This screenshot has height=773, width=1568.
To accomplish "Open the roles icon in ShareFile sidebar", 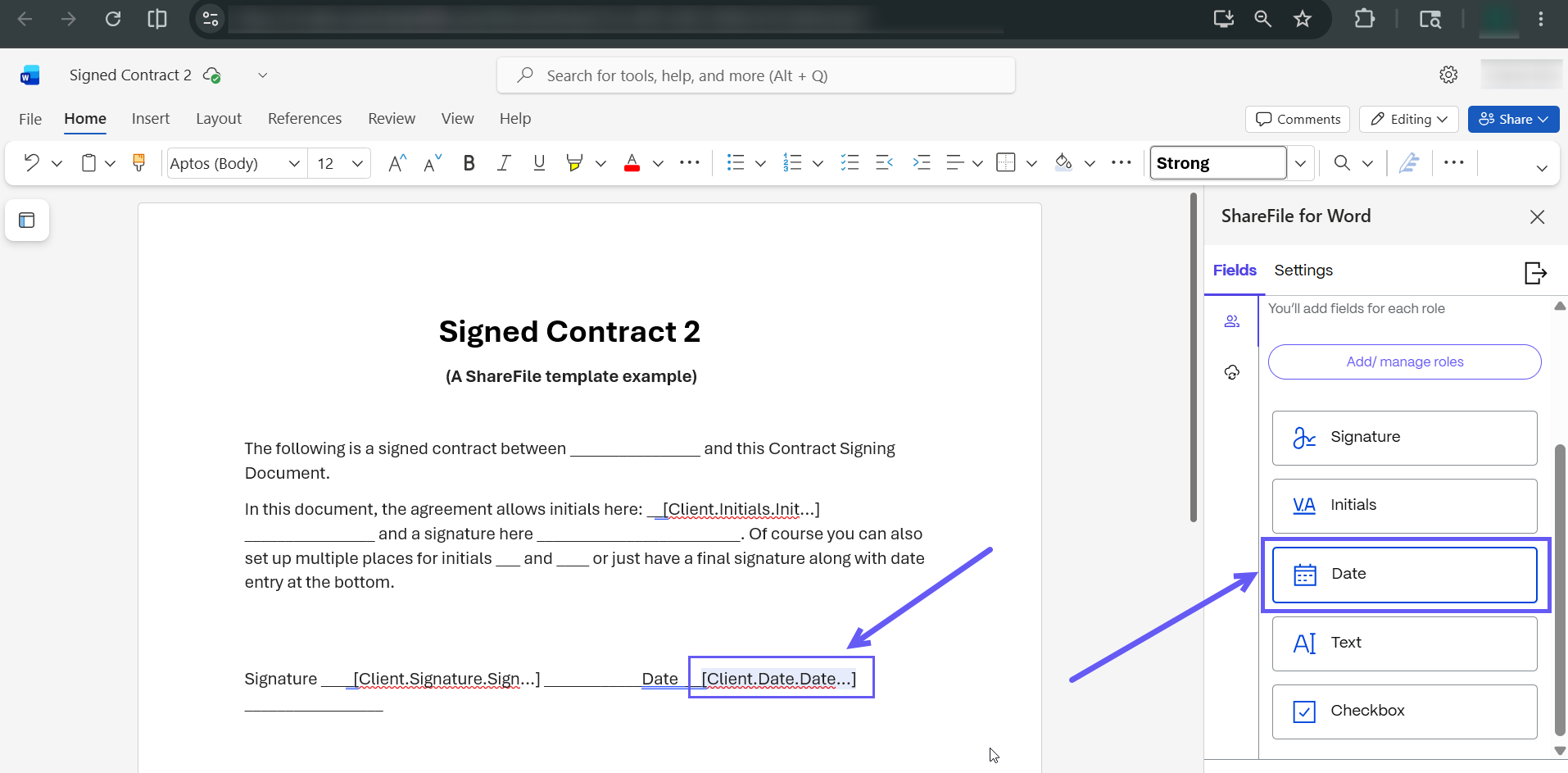I will point(1231,321).
